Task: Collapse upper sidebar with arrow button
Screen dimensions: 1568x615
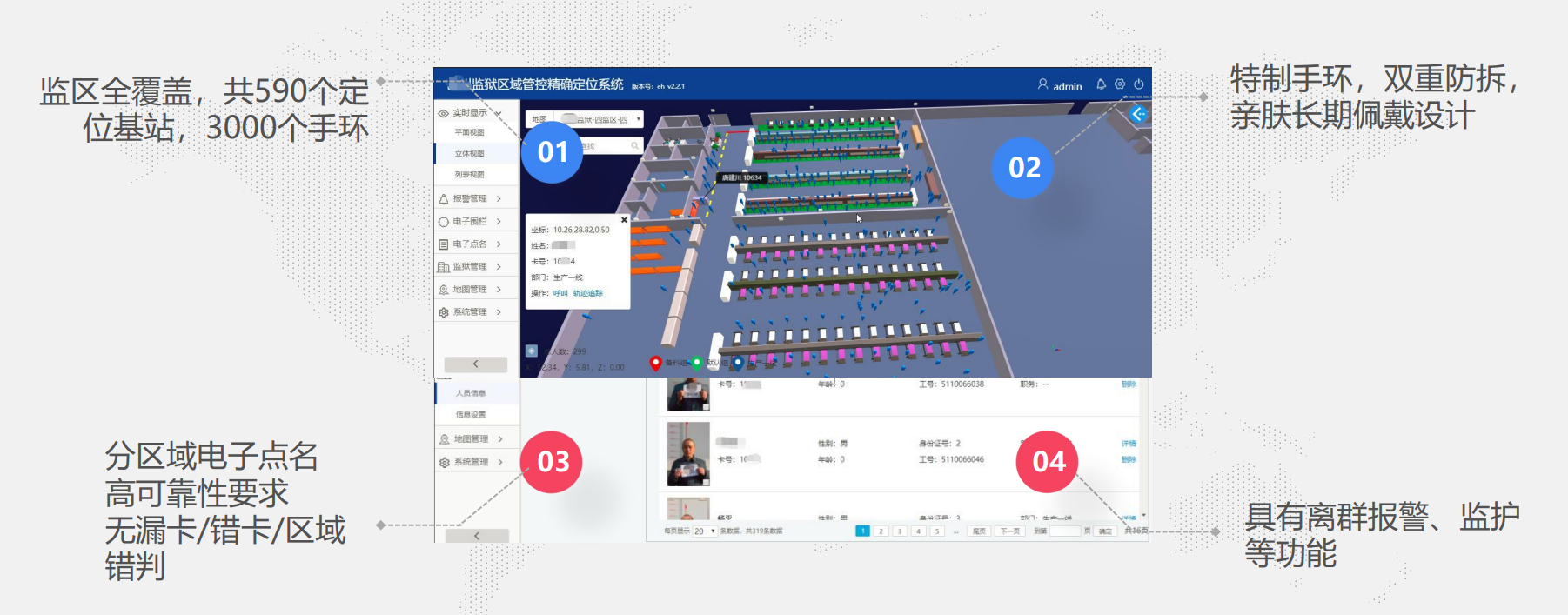Action: (476, 364)
